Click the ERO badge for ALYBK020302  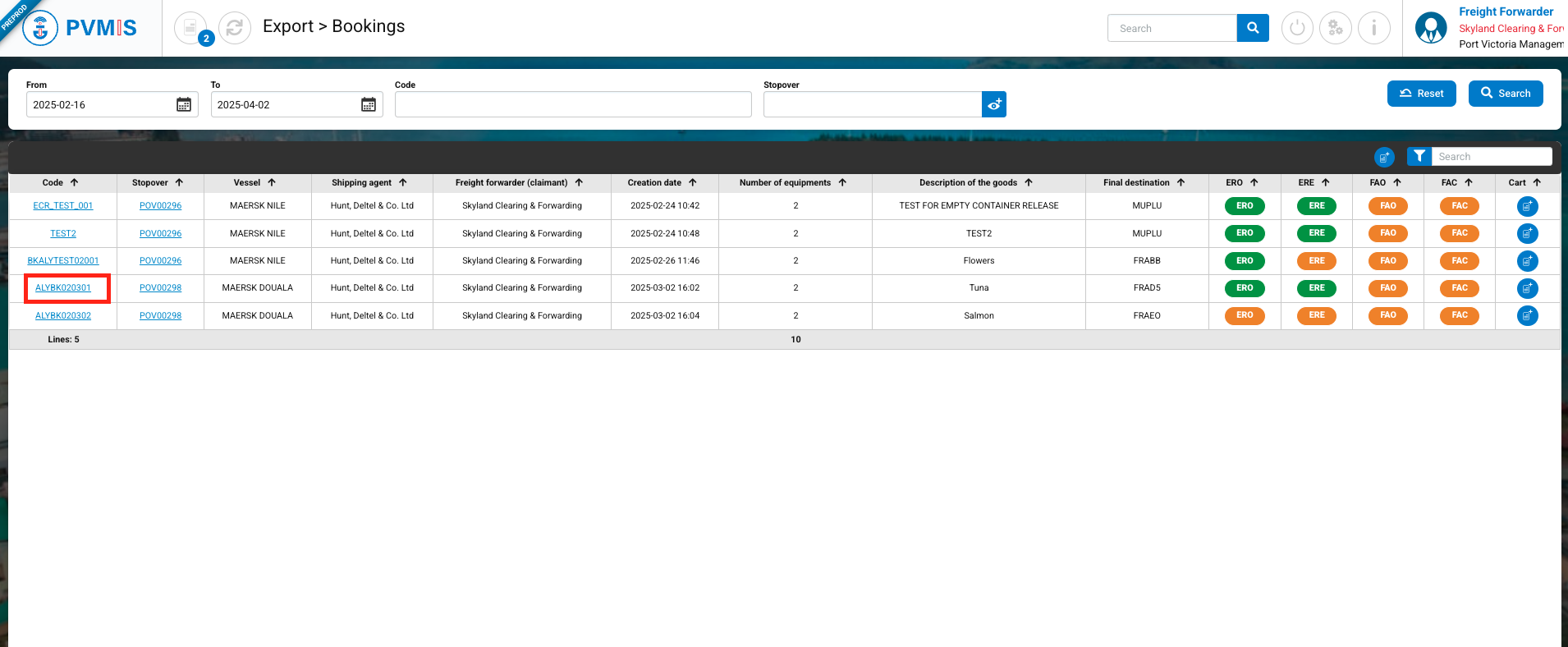click(x=1245, y=315)
